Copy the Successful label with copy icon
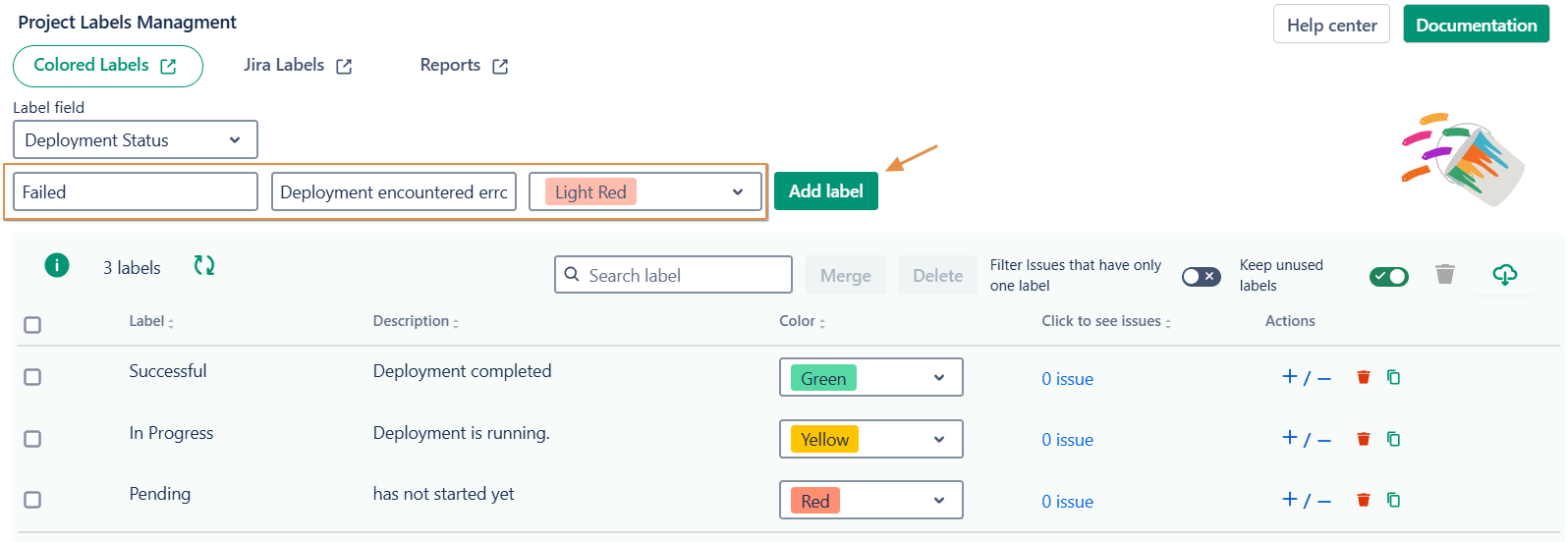 1393,377
